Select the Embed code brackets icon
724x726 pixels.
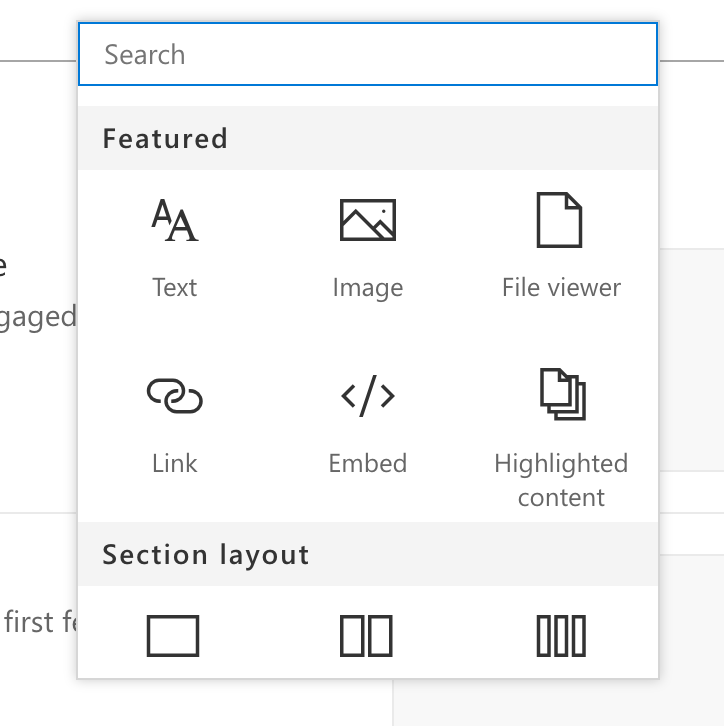click(368, 397)
